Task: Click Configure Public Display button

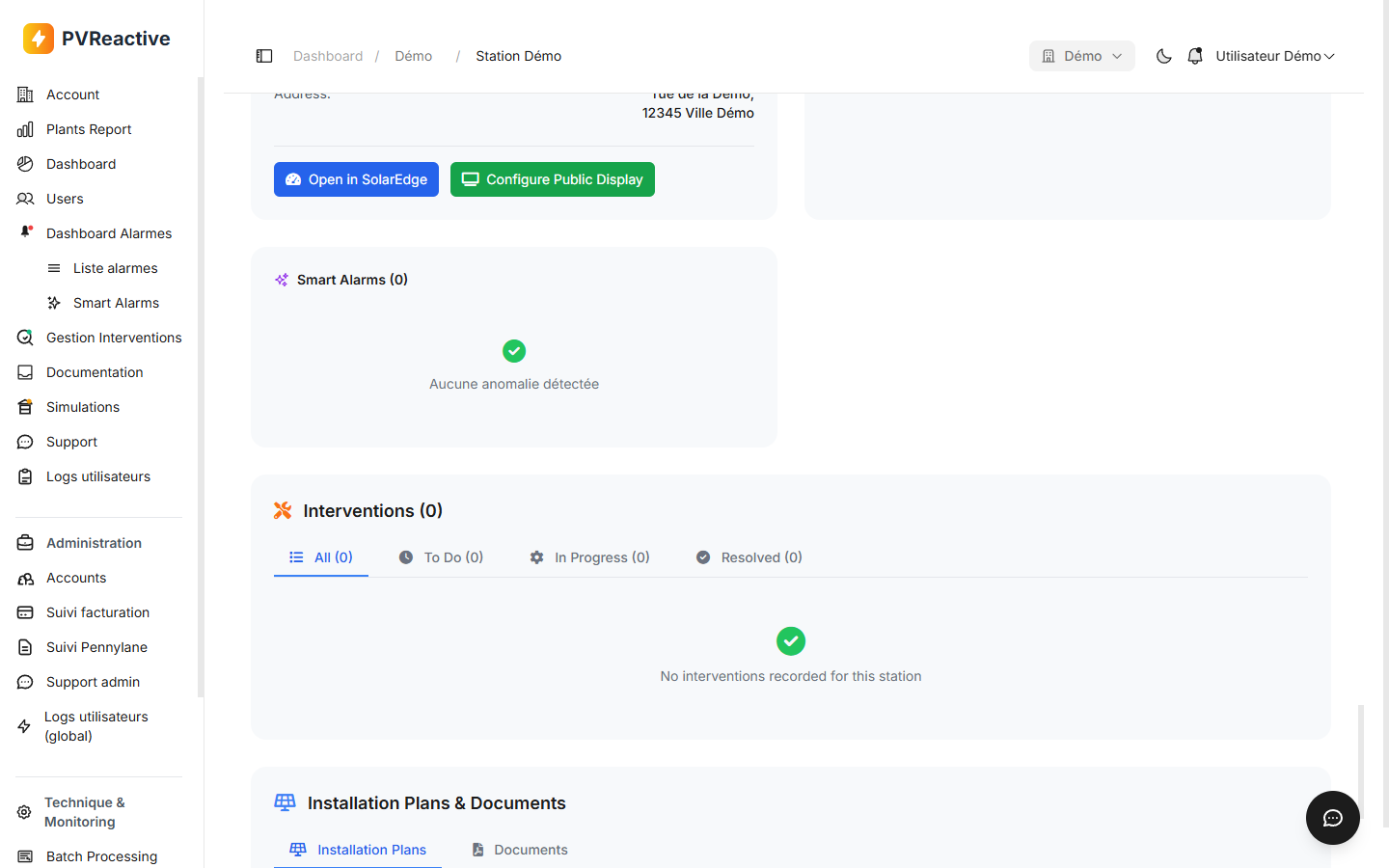Action: point(553,179)
